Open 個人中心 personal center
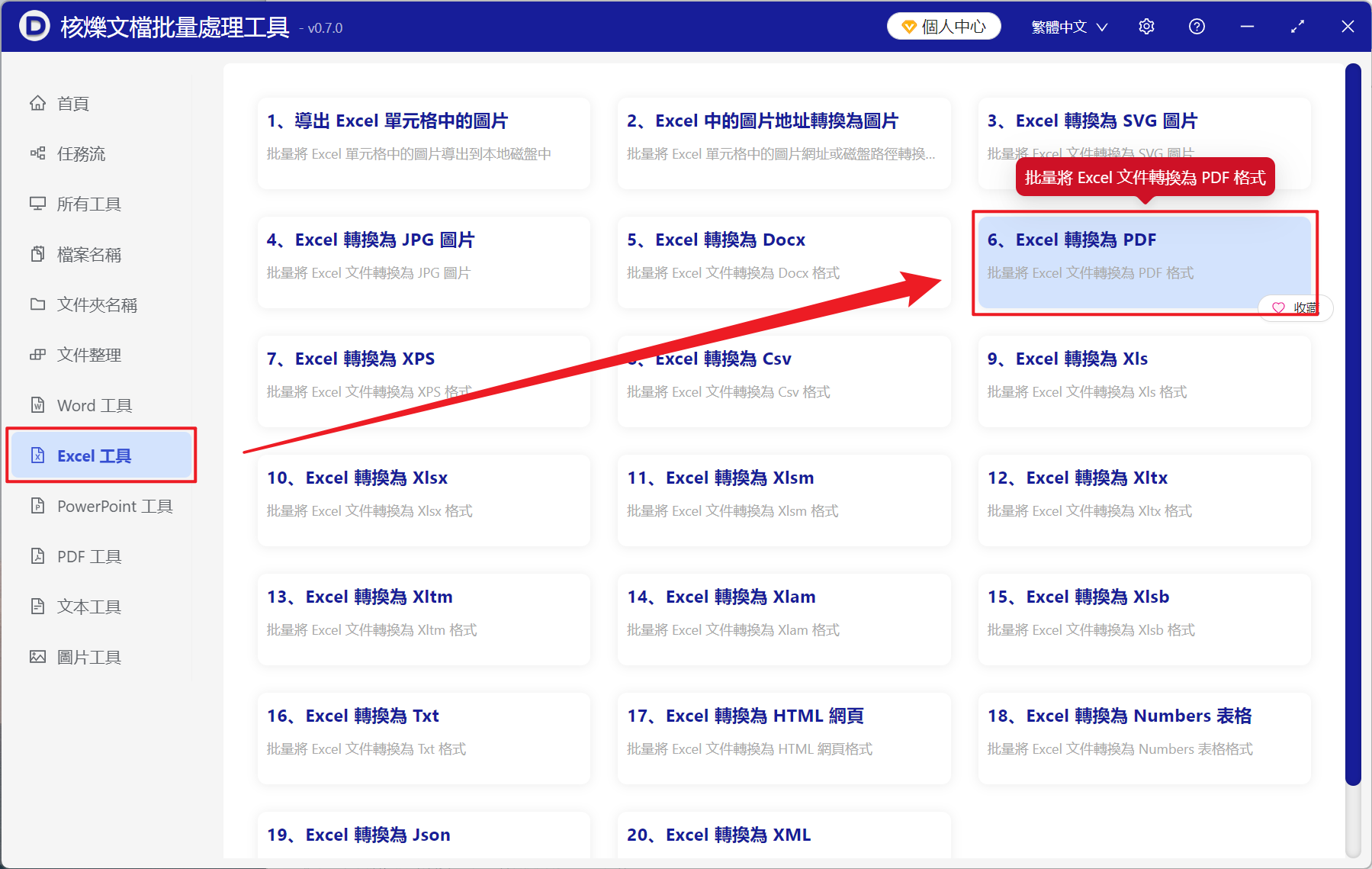This screenshot has width=1372, height=869. point(944,27)
